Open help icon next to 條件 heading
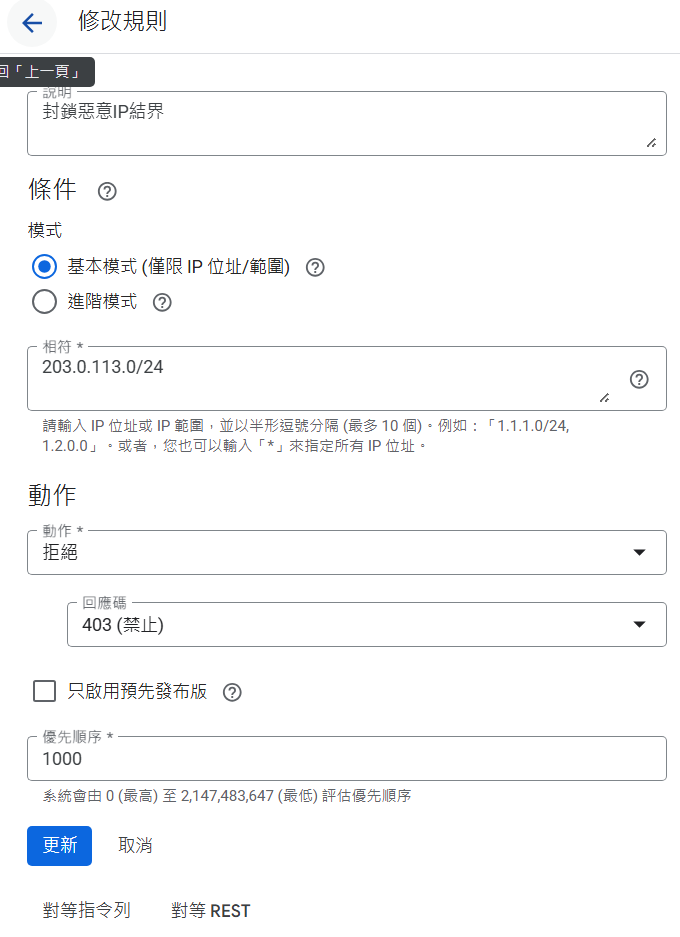680x937 pixels. tap(107, 191)
